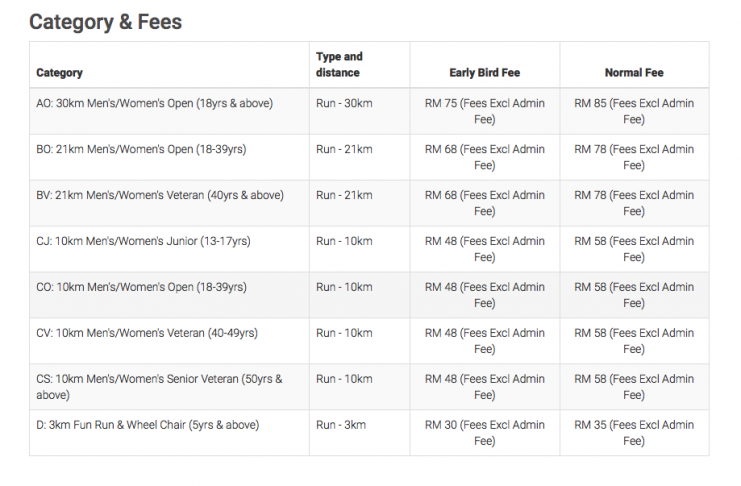Click the Run - 30km distance cell
The image size is (741, 486).
pos(344,103)
